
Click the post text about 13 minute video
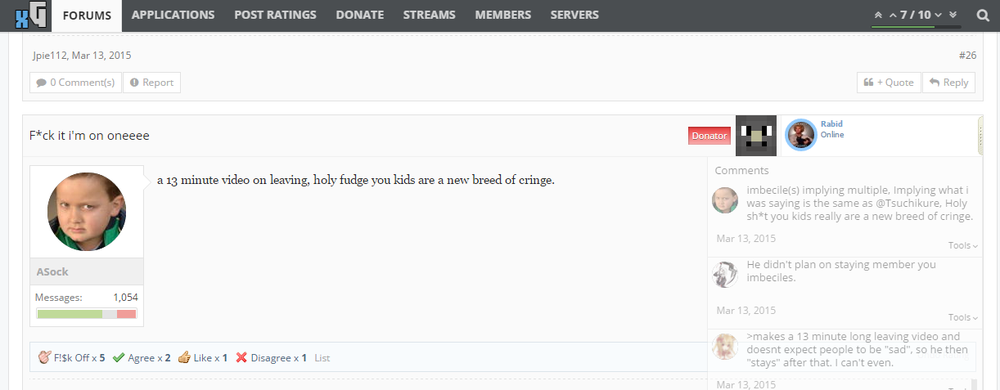pyautogui.click(x=356, y=180)
